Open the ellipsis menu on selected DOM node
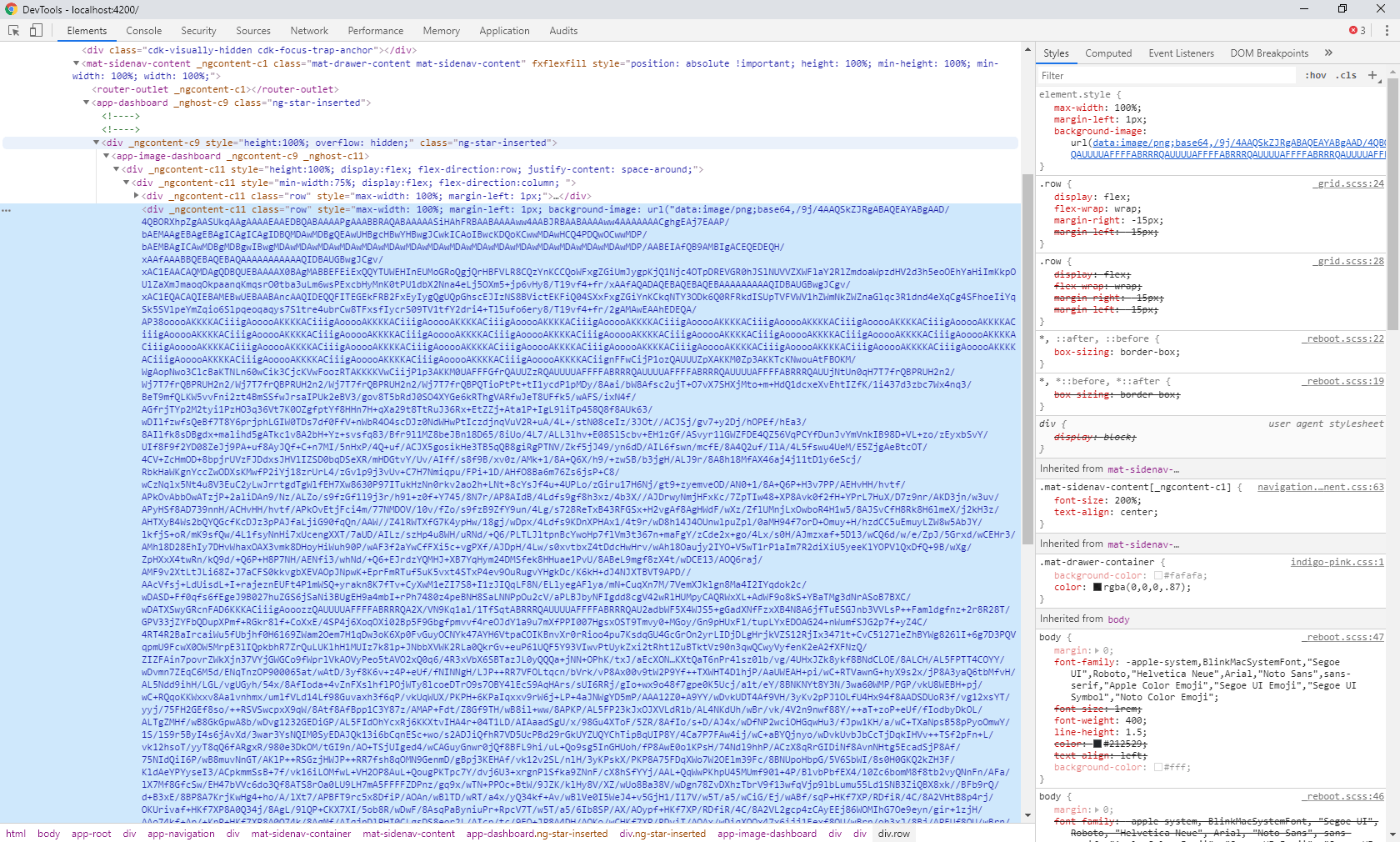 pyautogui.click(x=7, y=210)
